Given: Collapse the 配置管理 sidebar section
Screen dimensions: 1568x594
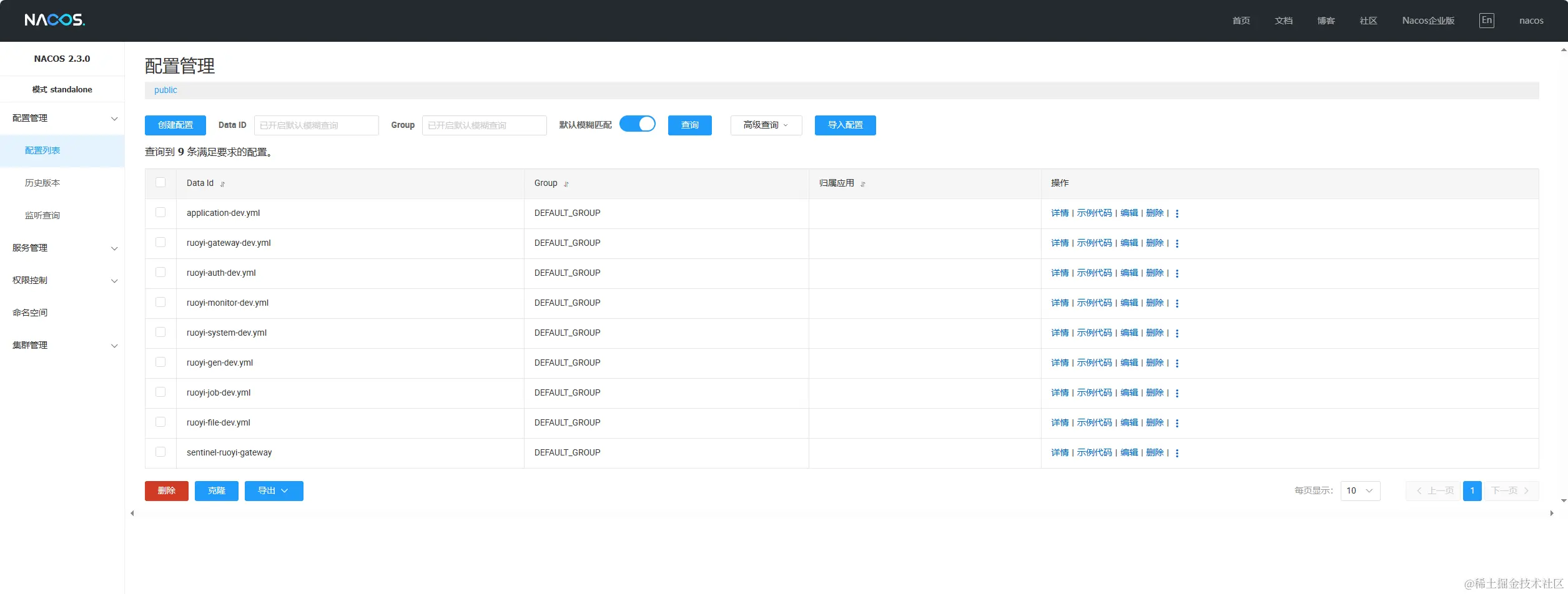Looking at the screenshot, I should (x=62, y=119).
